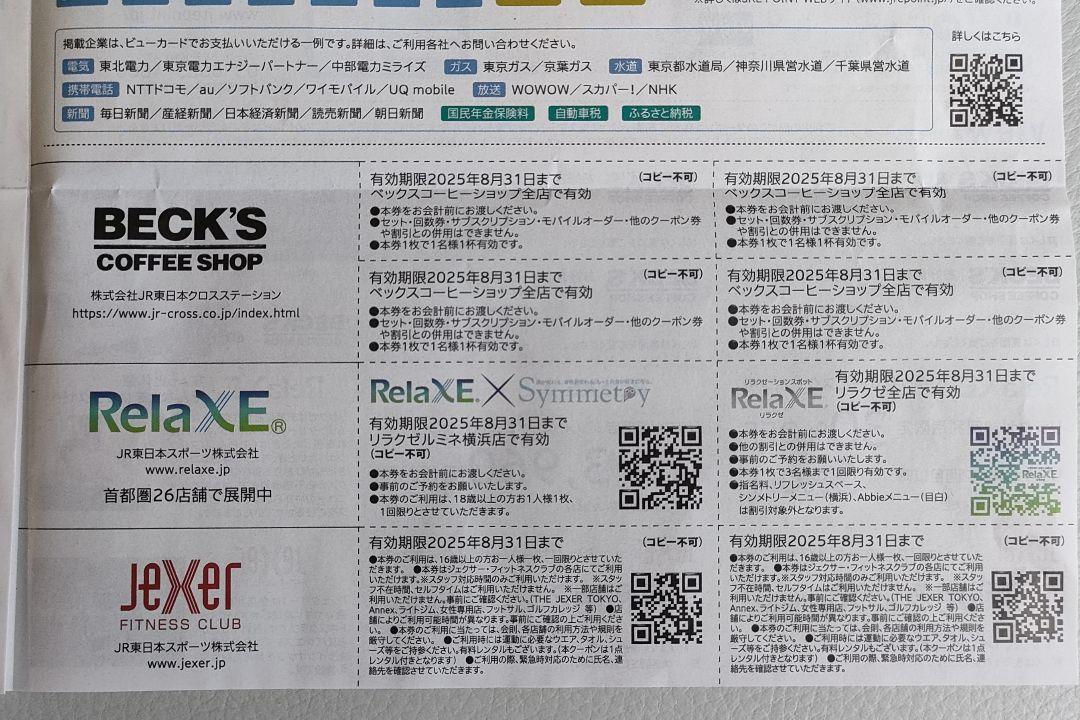Click JR東日本スポーツ株式会社 under the RelaXE logo
Viewport: 1080px width, 720px height.
tap(187, 453)
